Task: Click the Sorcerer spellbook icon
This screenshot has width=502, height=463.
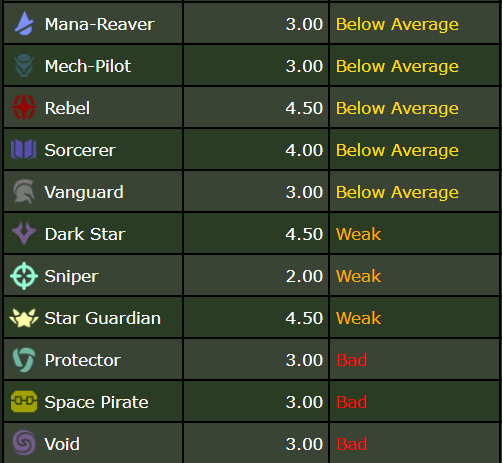Action: pyautogui.click(x=24, y=149)
